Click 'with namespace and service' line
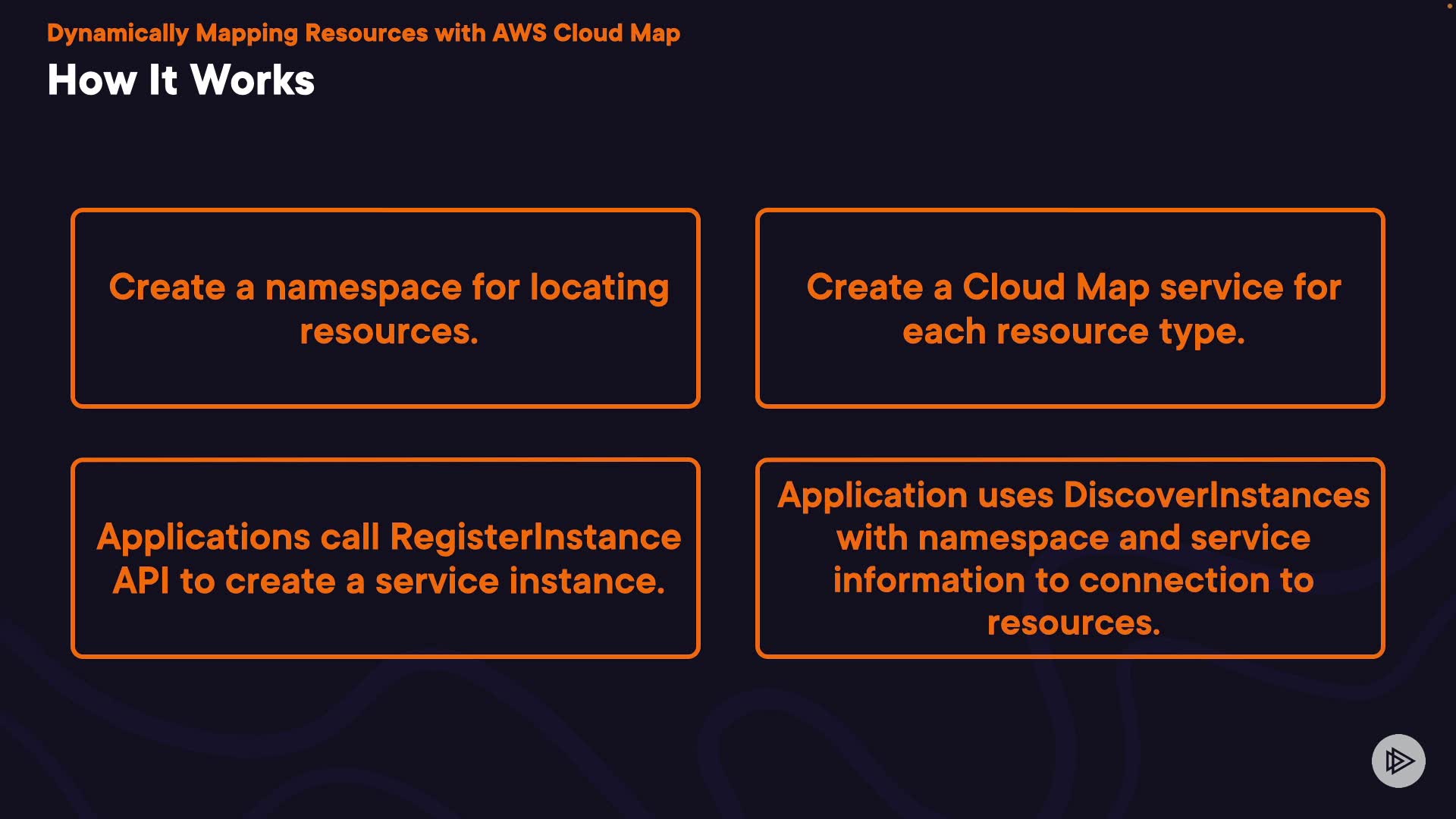 [1073, 538]
